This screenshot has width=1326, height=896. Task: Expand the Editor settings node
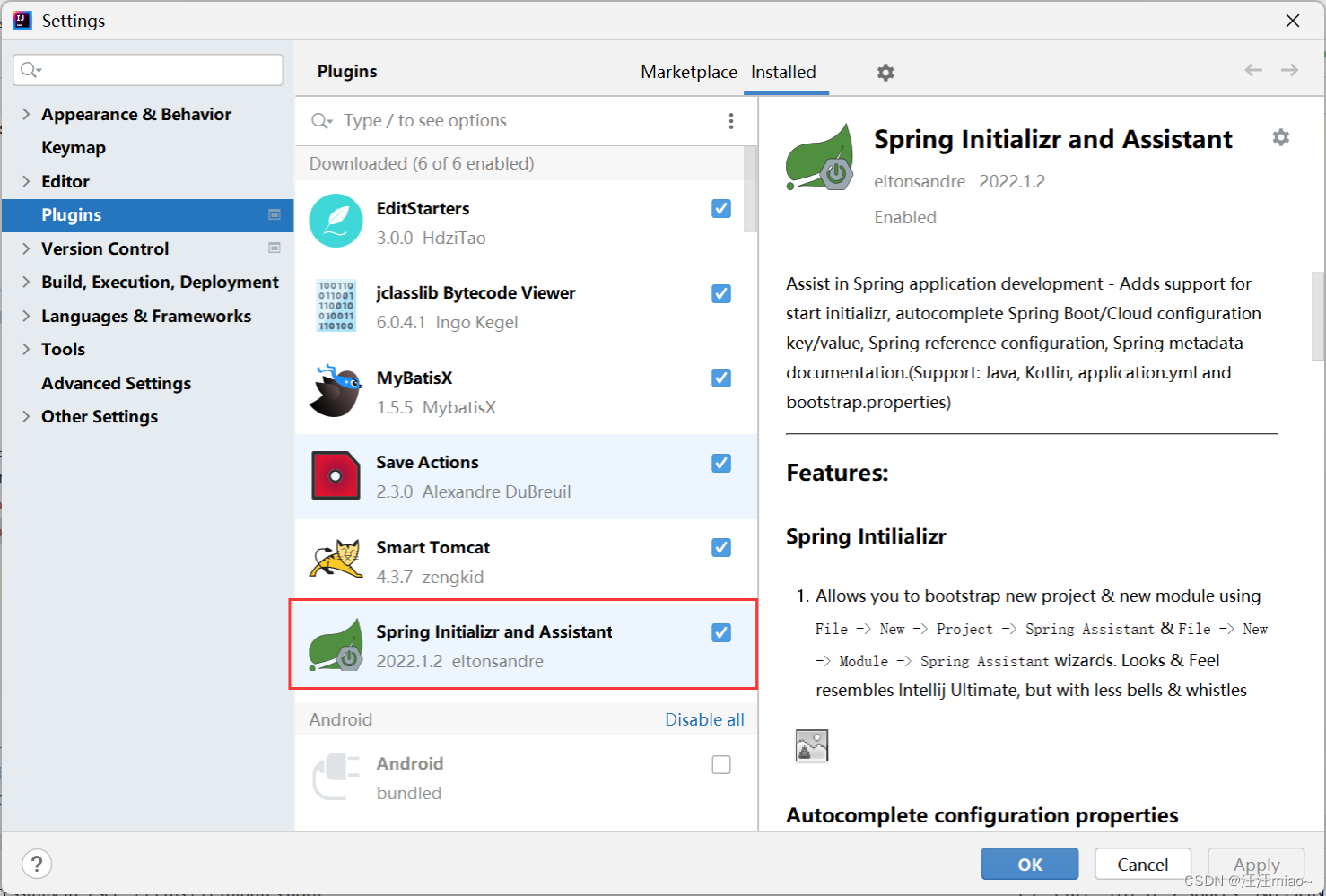click(26, 181)
